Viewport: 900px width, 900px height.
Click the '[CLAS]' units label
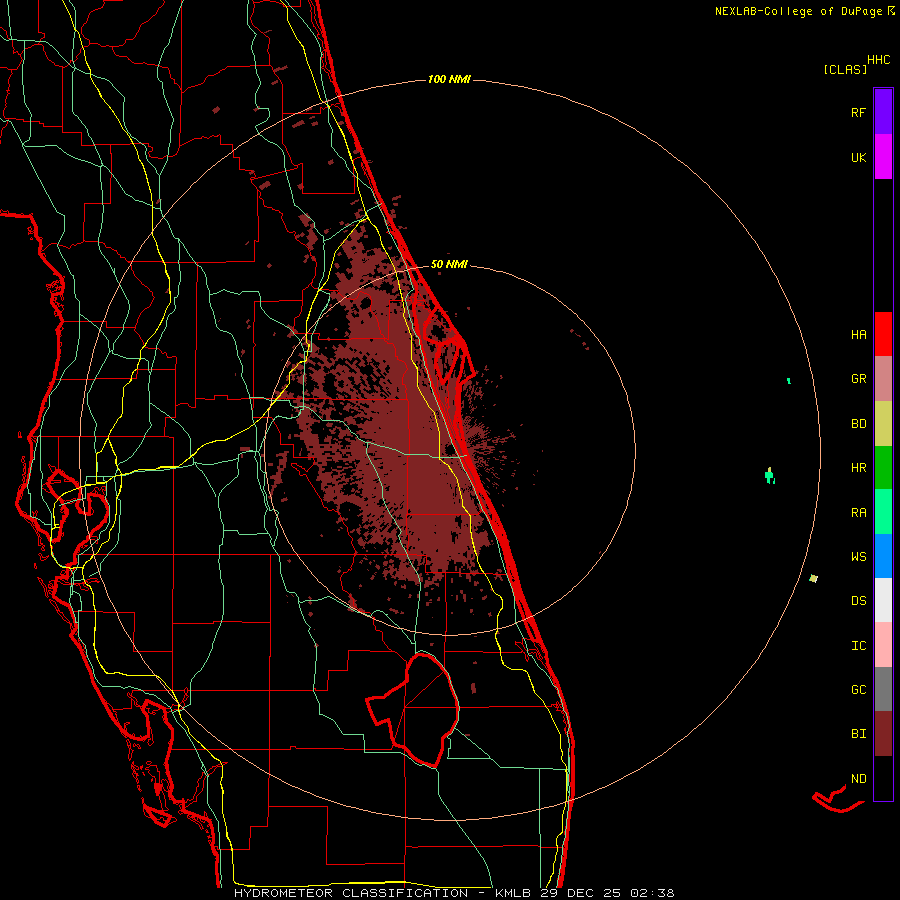click(x=845, y=70)
